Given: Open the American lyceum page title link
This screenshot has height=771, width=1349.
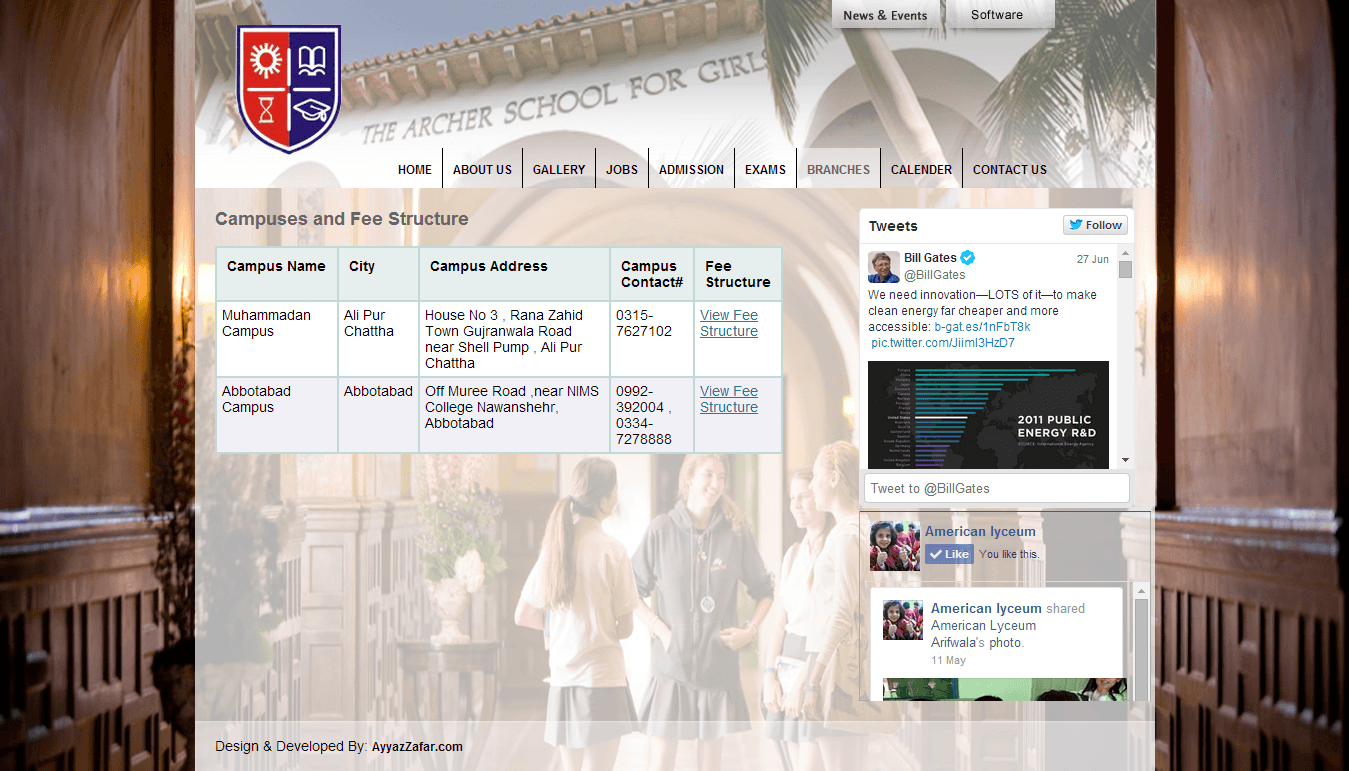Looking at the screenshot, I should [x=980, y=532].
